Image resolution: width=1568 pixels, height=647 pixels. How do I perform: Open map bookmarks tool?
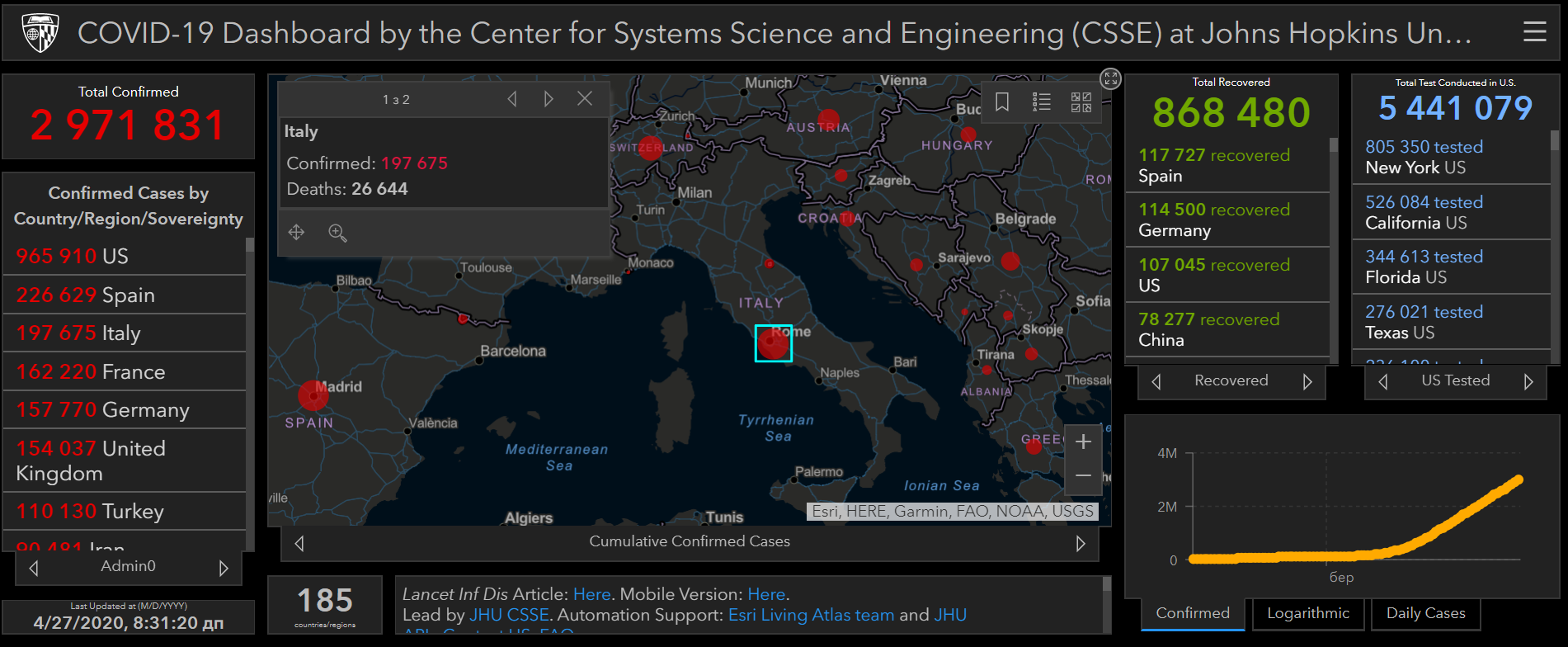click(x=1002, y=102)
